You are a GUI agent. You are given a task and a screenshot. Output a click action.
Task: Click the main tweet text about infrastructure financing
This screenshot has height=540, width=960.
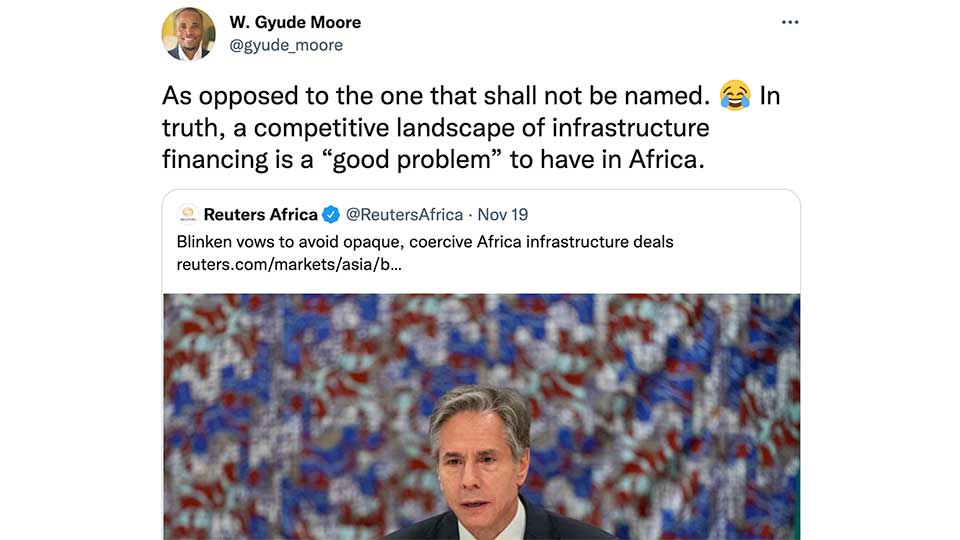[x=471, y=127]
